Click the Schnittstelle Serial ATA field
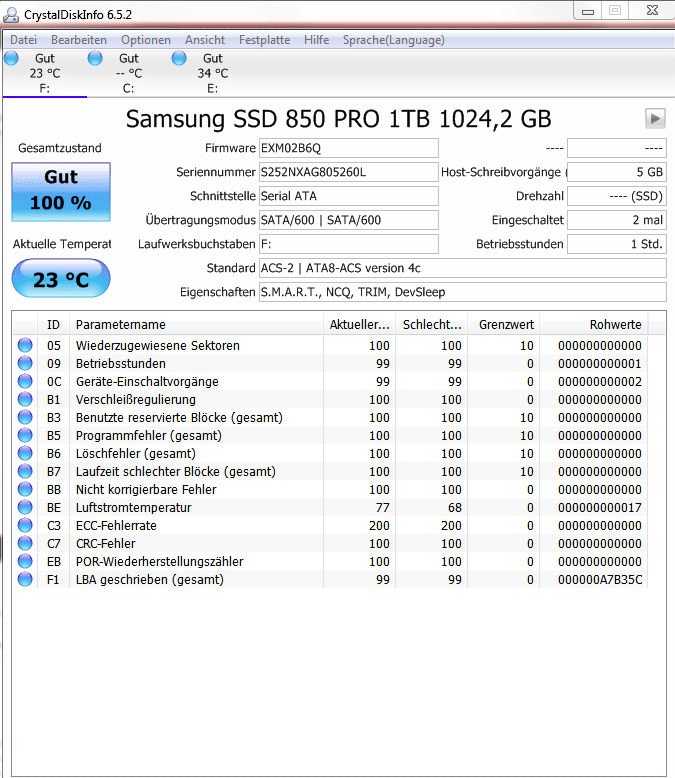This screenshot has width=675, height=778. (x=349, y=196)
